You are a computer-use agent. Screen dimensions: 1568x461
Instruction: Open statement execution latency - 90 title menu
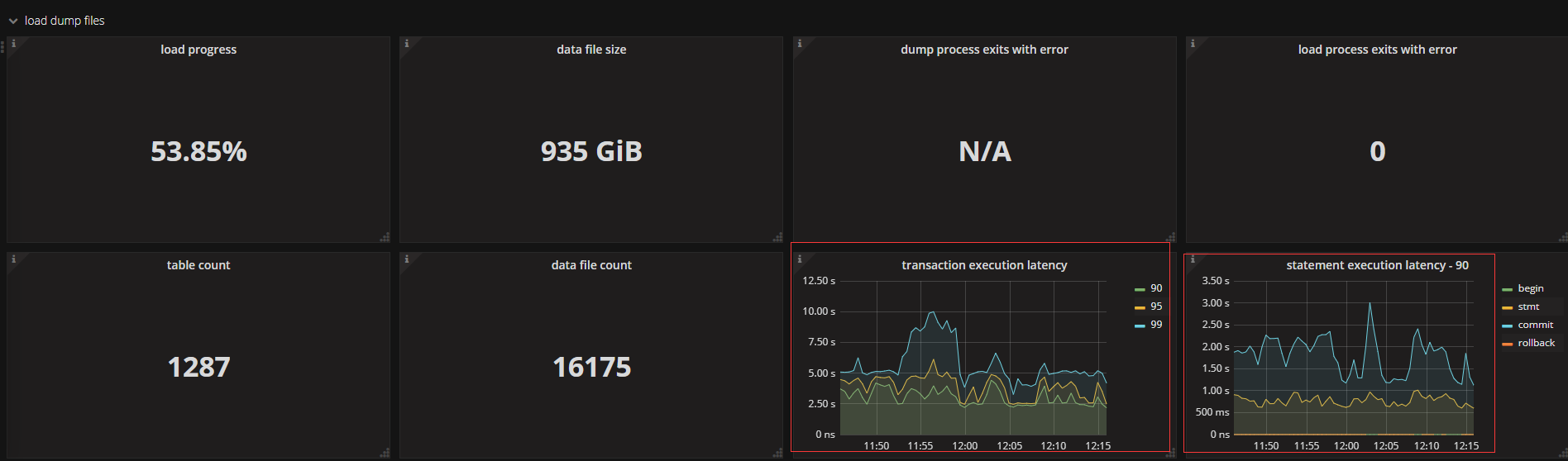1377,265
